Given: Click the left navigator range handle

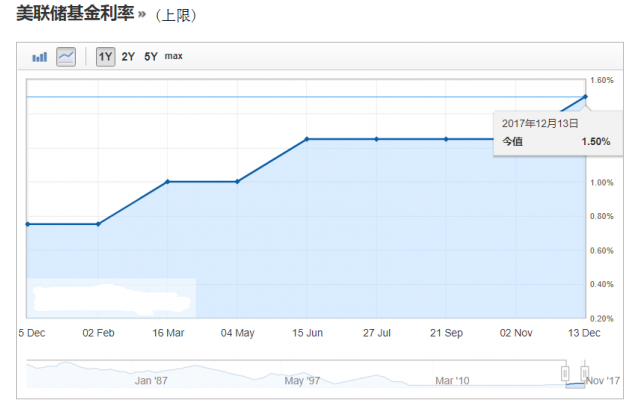Looking at the screenshot, I should [x=565, y=373].
